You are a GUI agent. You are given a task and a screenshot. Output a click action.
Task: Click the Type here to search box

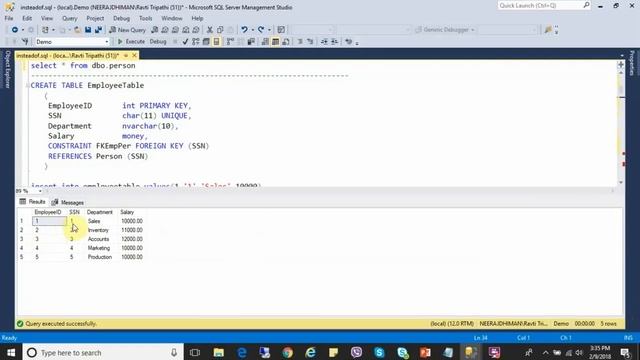click(104, 352)
